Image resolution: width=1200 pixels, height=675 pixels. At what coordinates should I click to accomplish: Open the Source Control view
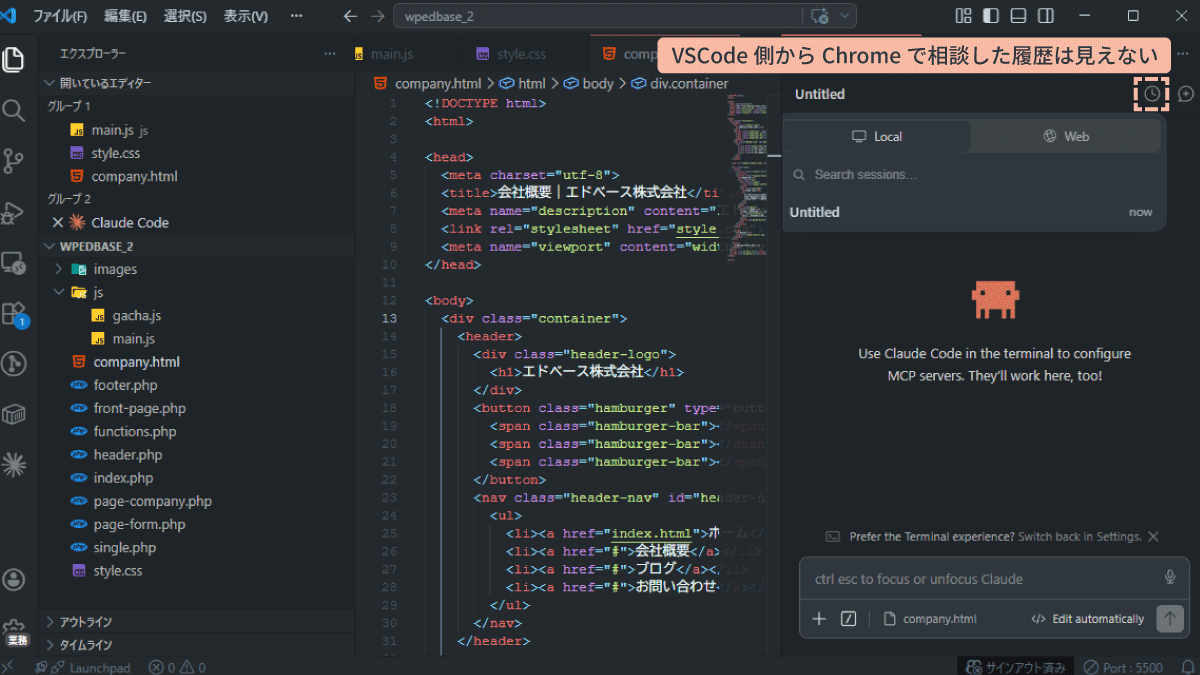[x=14, y=161]
